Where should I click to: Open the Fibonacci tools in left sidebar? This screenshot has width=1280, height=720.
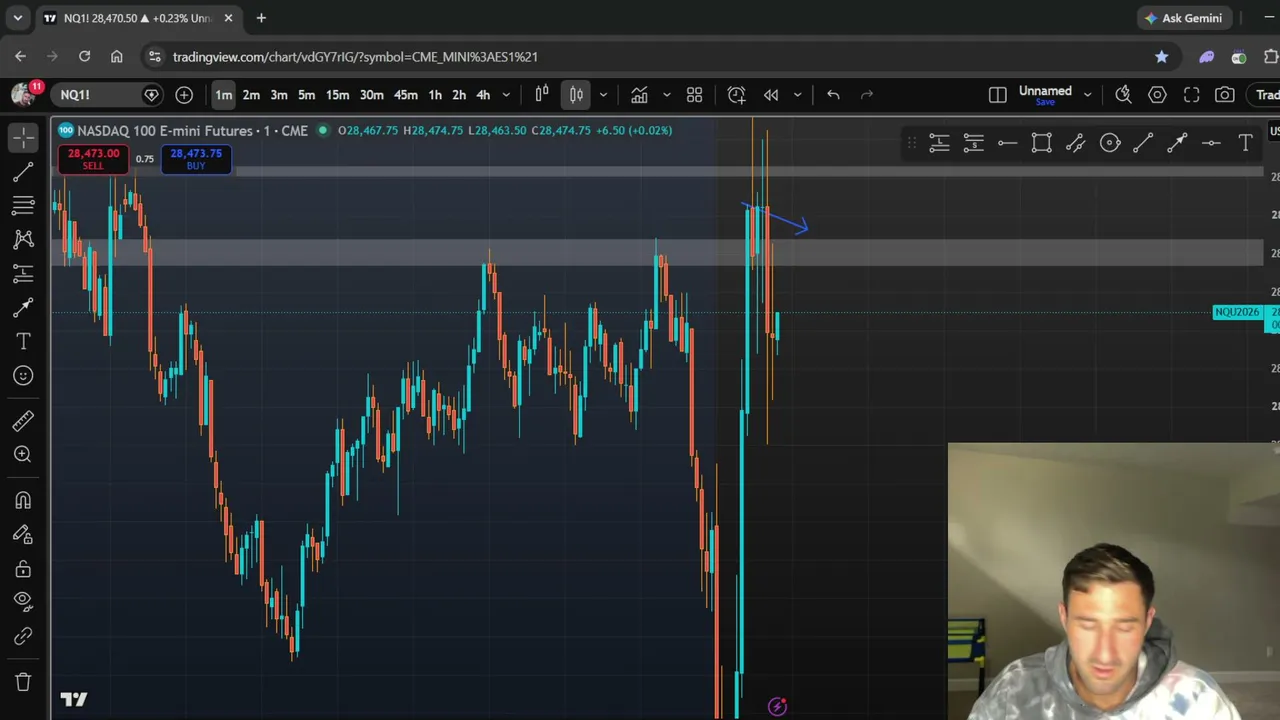[x=23, y=205]
